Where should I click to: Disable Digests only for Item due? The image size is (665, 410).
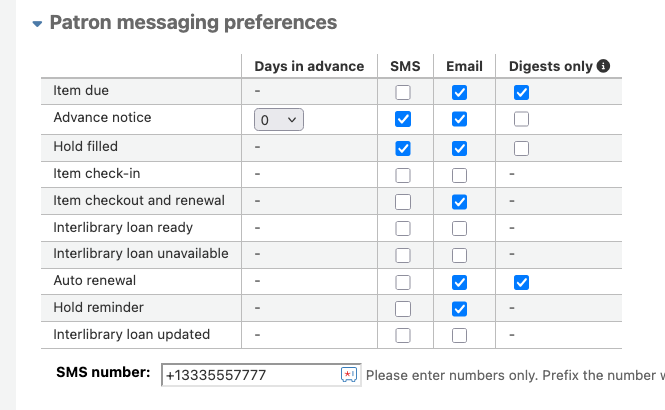click(521, 92)
